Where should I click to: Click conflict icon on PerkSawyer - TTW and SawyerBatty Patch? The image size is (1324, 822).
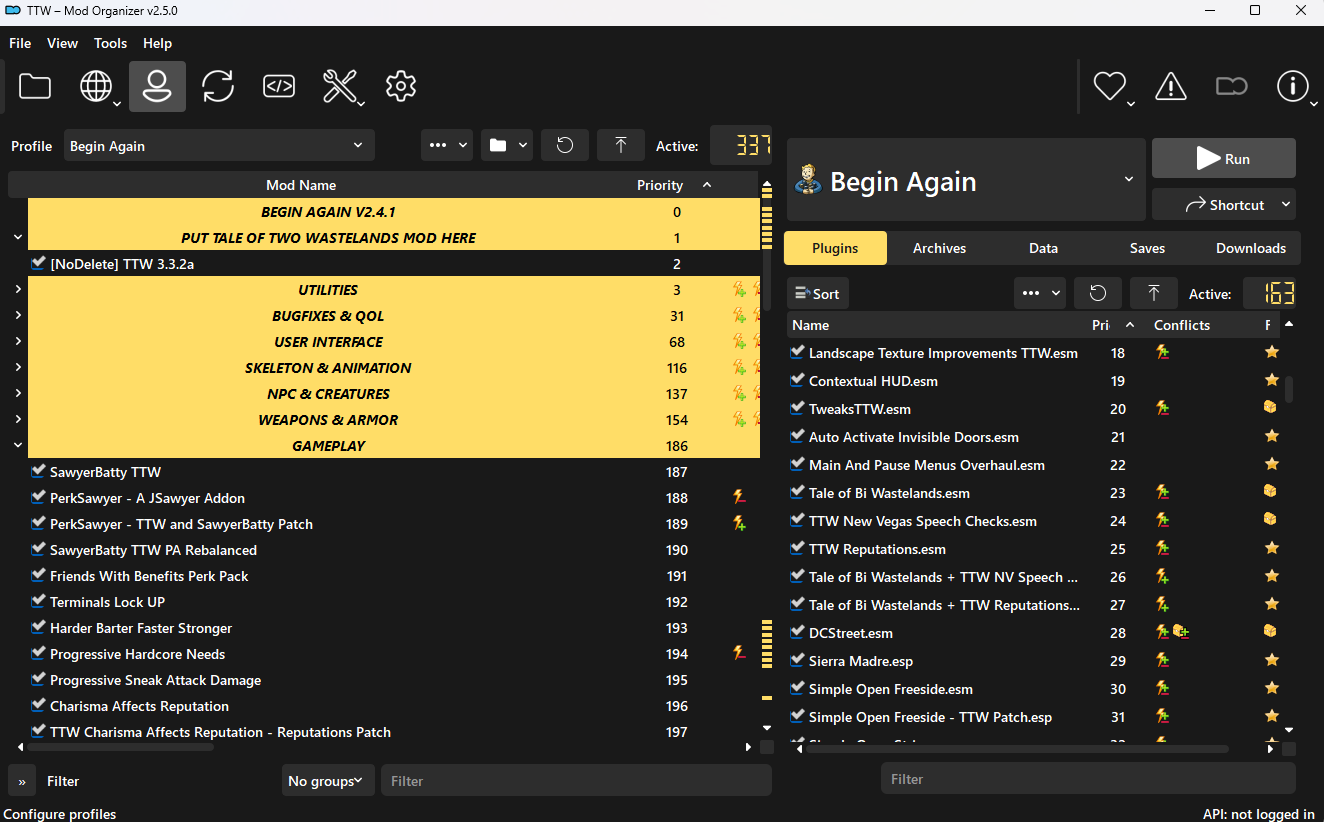739,523
